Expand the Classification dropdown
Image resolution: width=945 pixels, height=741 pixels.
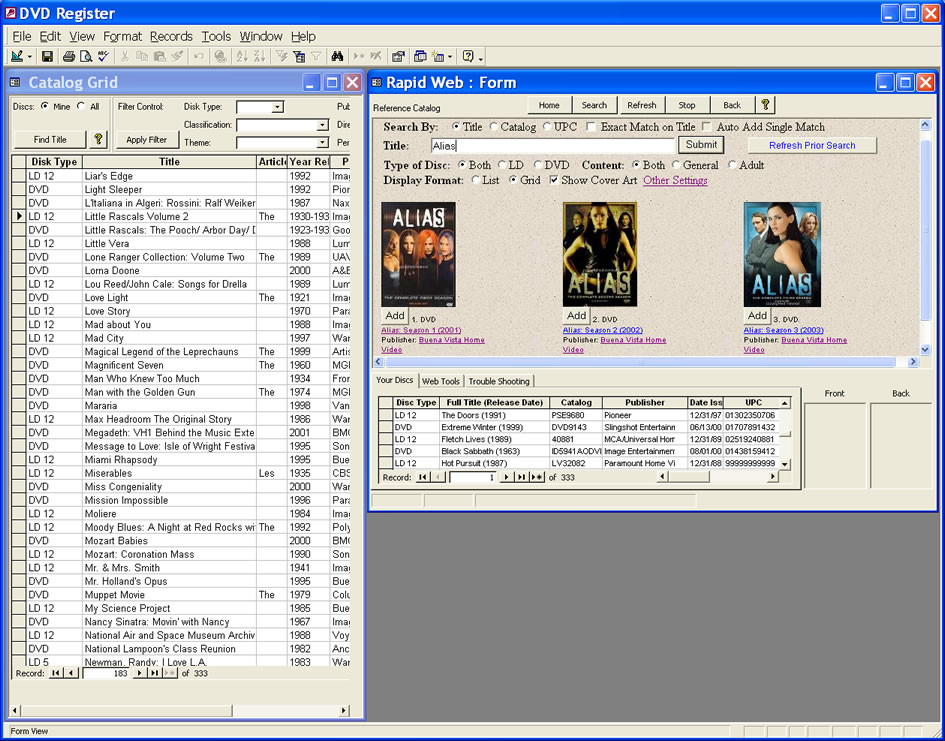(x=322, y=125)
